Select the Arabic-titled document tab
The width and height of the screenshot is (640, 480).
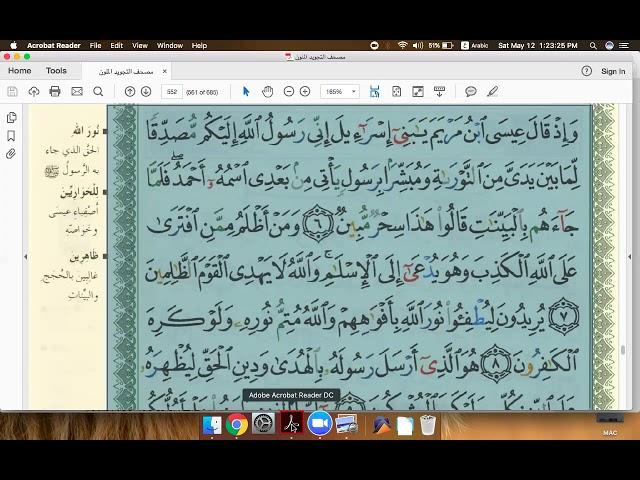(x=126, y=71)
